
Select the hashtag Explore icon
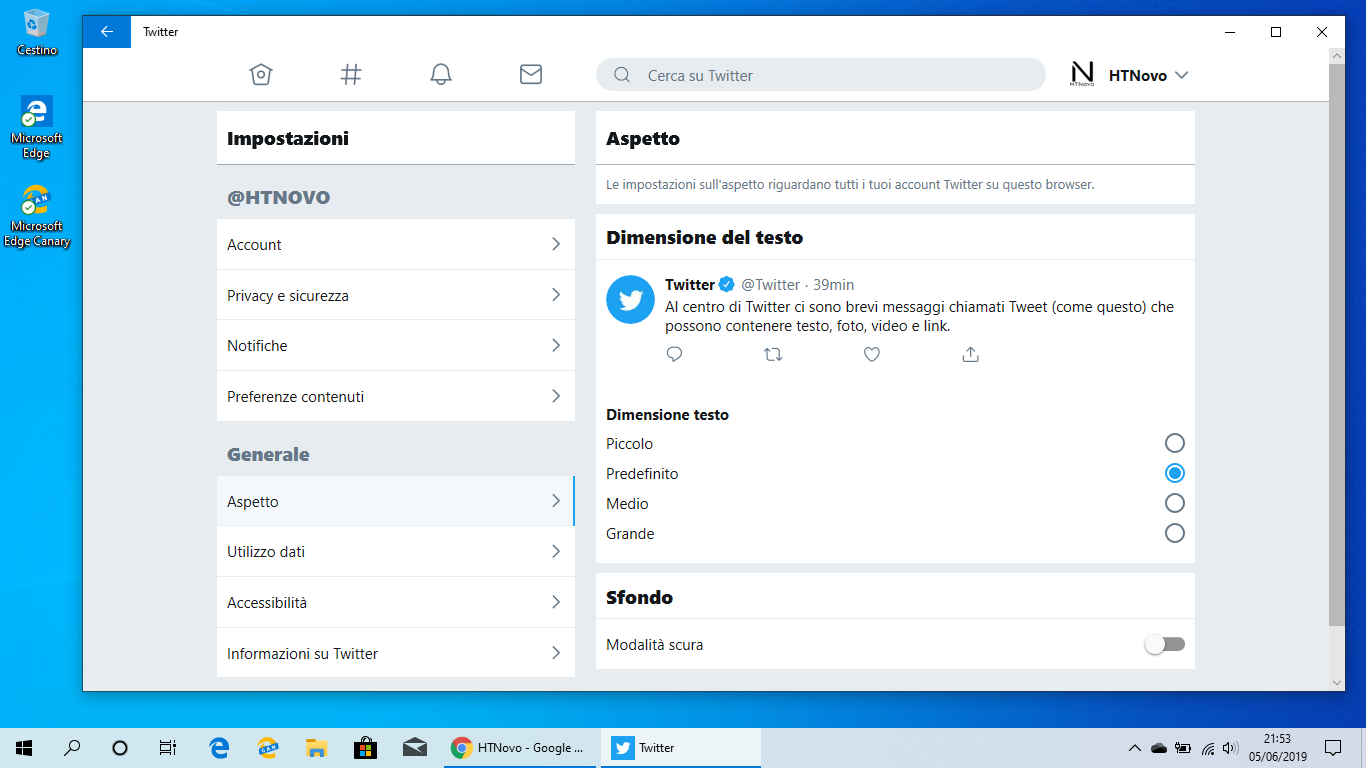tap(350, 74)
